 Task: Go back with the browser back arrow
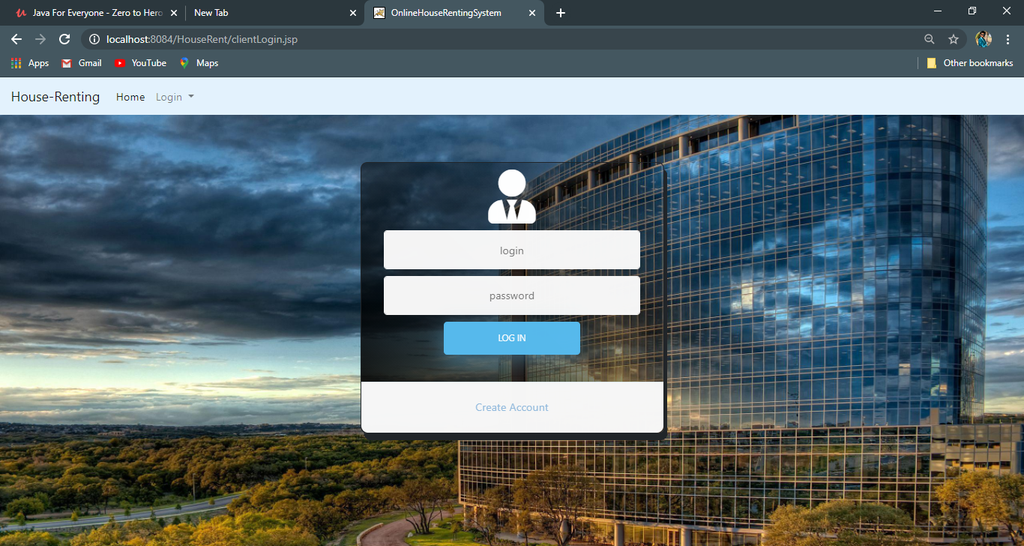pos(16,39)
